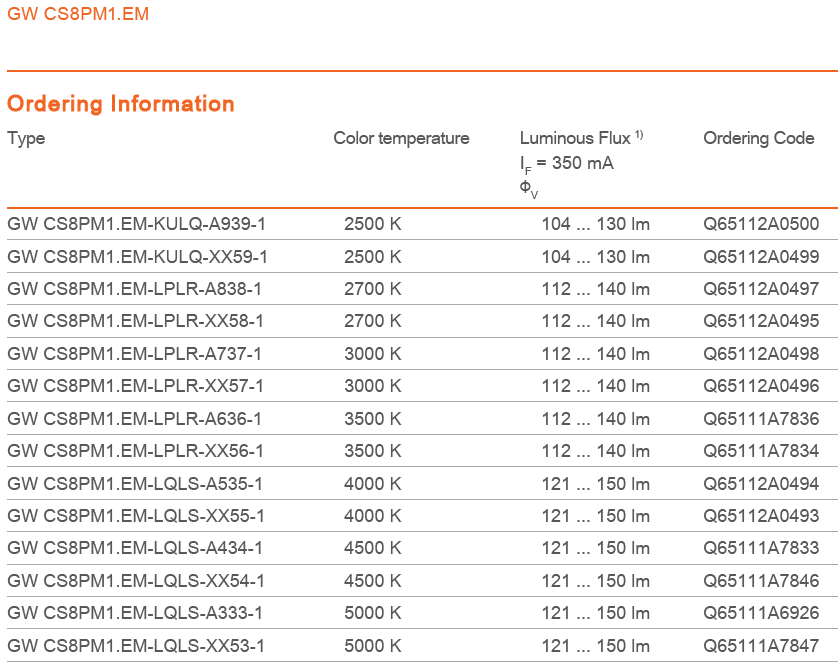Click 5000 K in the LQLS-A333-1 row

coord(373,613)
